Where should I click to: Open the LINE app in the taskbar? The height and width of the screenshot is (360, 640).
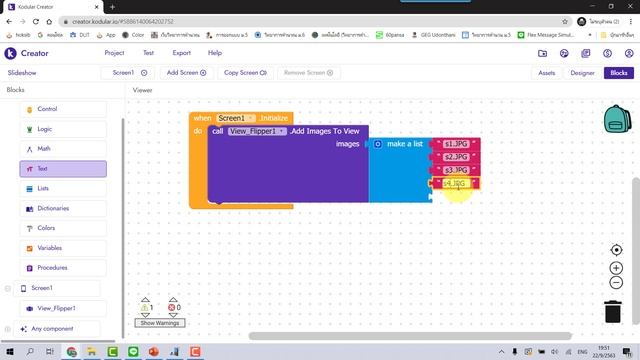coord(133,351)
